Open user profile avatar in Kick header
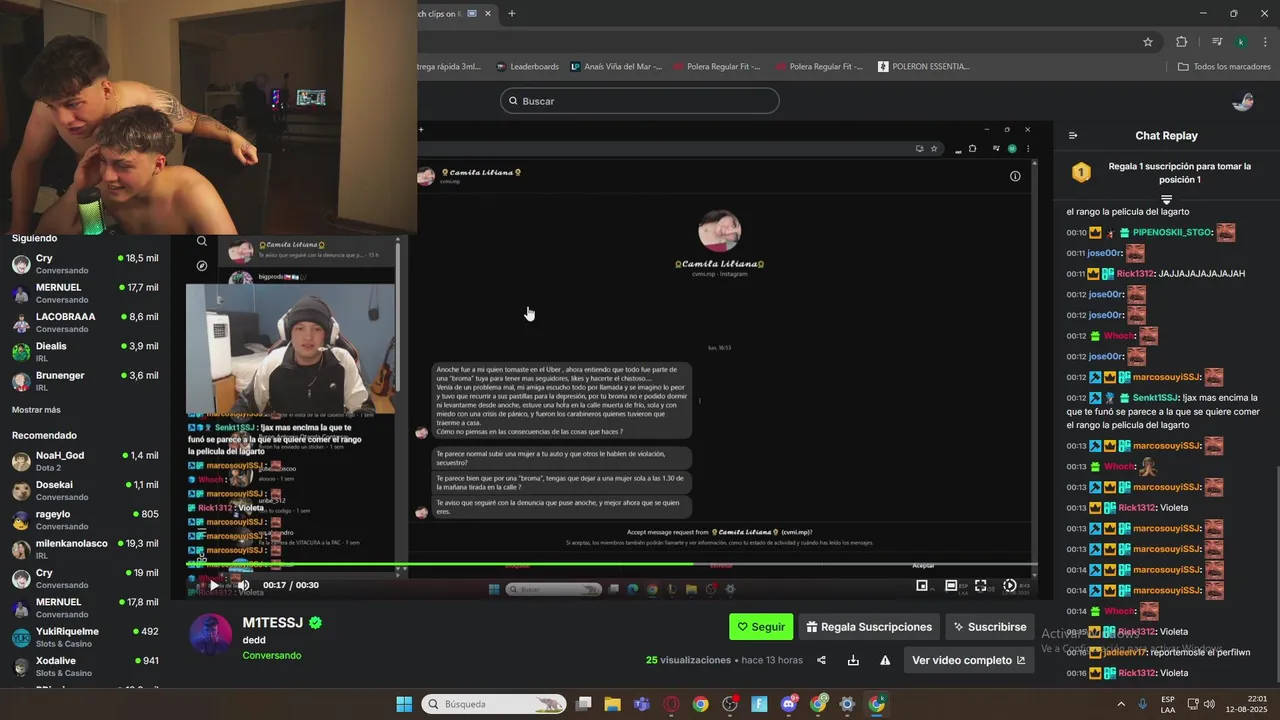 (x=1243, y=101)
